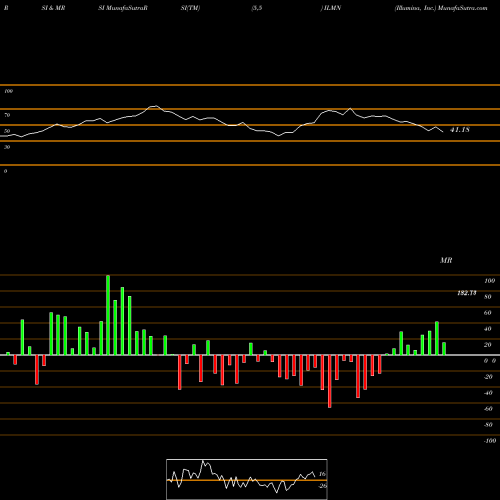Click the tallest green MR histogram bar
The height and width of the screenshot is (500, 500).
(x=108, y=315)
